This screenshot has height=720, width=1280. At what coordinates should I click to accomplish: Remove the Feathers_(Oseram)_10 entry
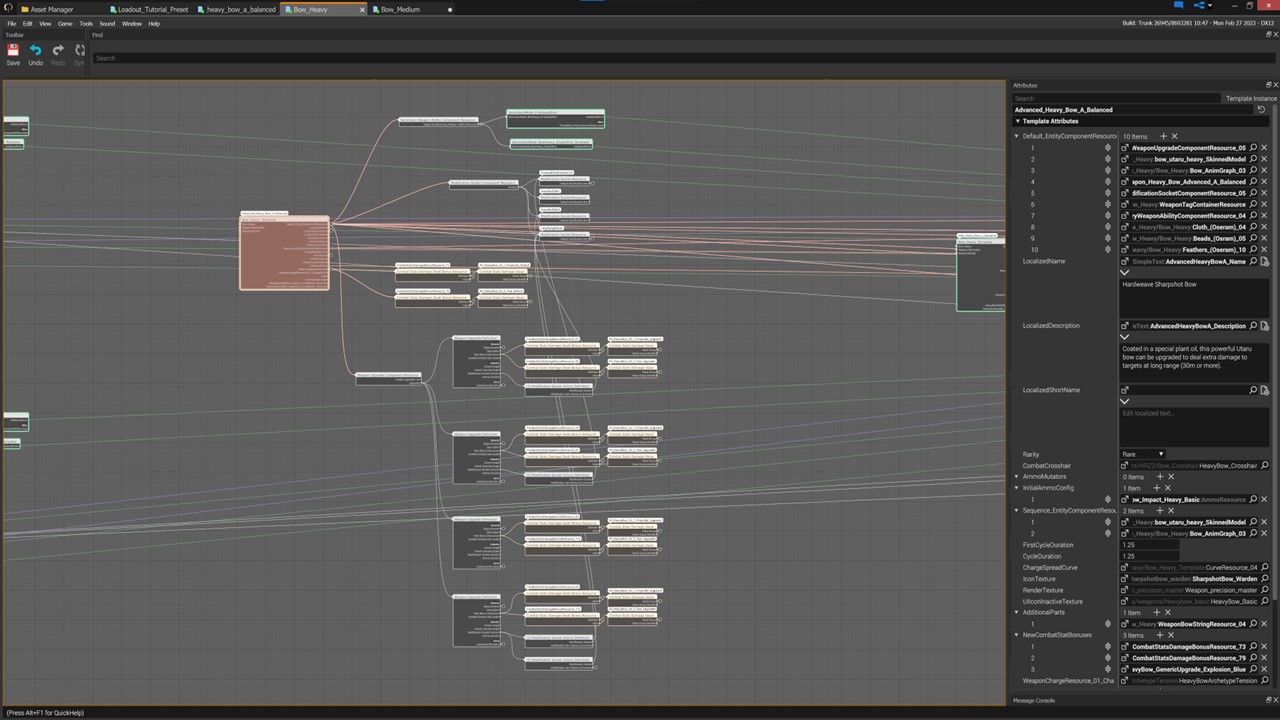[1264, 249]
